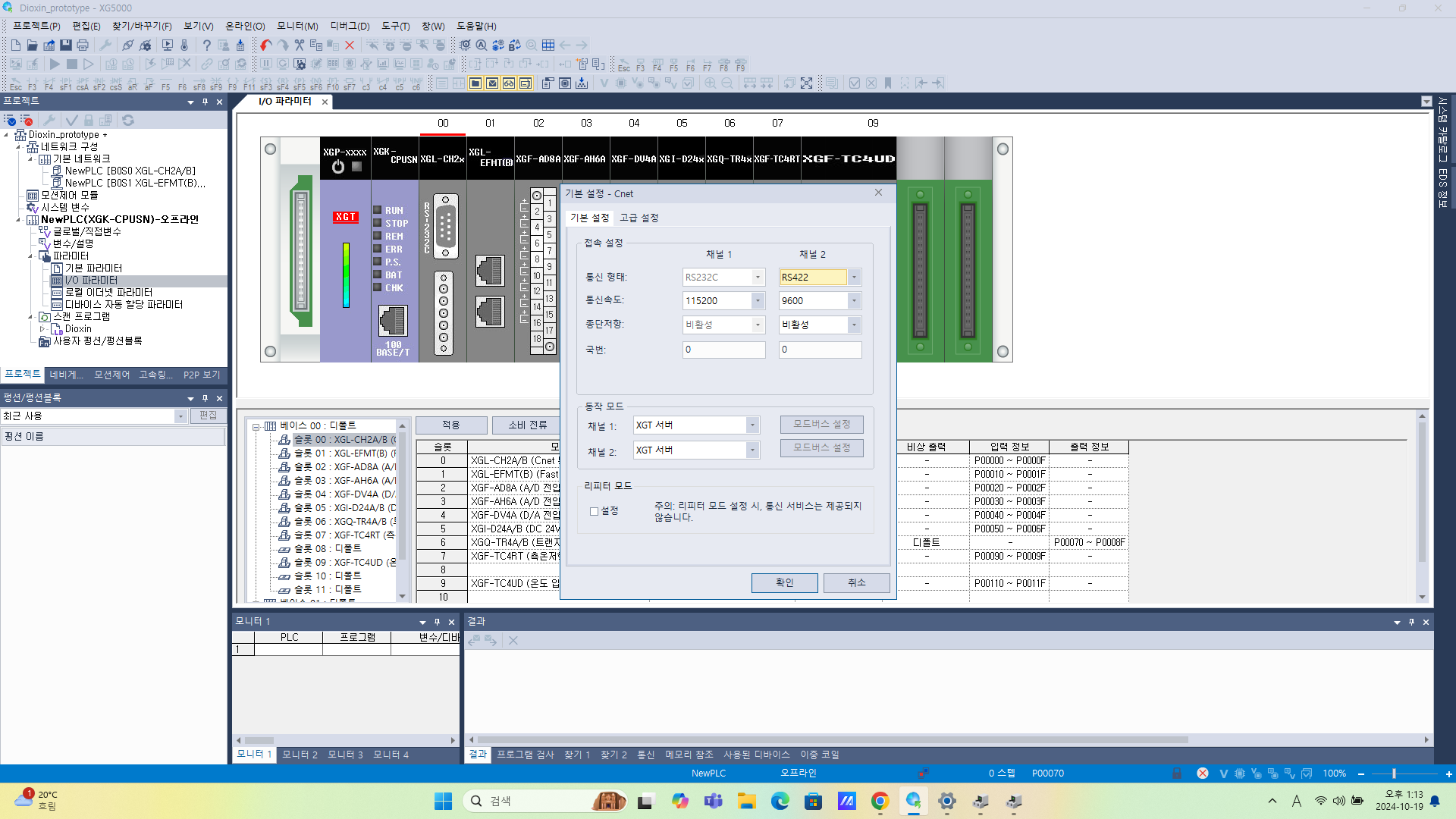Pin the 프로젝트 panel open
This screenshot has height=819, width=1456.
(205, 101)
